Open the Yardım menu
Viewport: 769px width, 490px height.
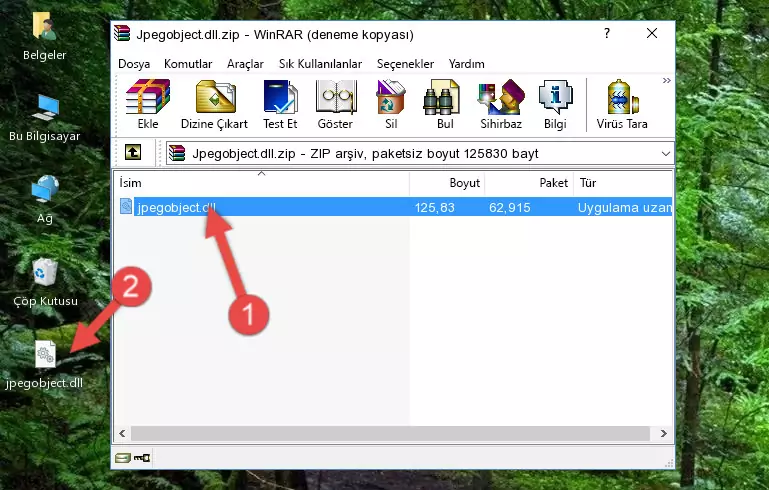(x=466, y=64)
